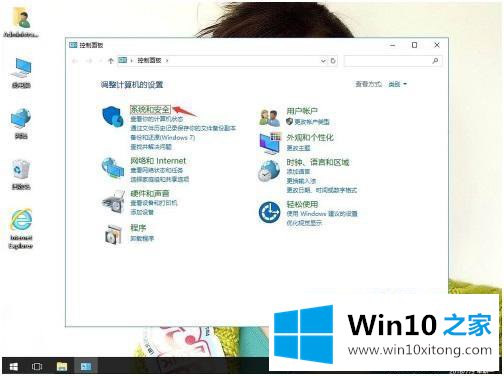Open 时钟、语言和区域 heading link

[318, 162]
